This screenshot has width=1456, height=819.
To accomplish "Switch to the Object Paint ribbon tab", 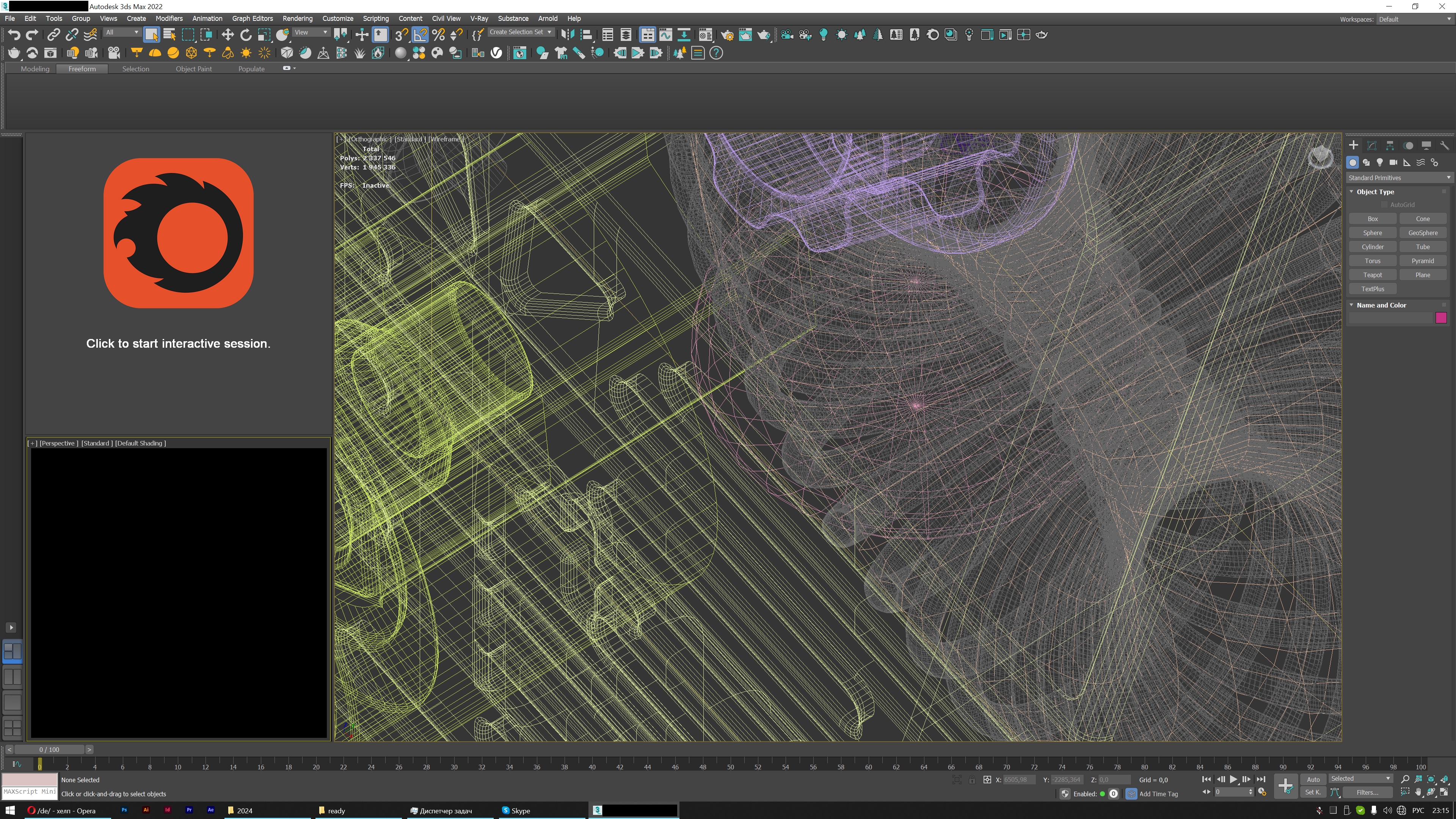I will point(193,69).
